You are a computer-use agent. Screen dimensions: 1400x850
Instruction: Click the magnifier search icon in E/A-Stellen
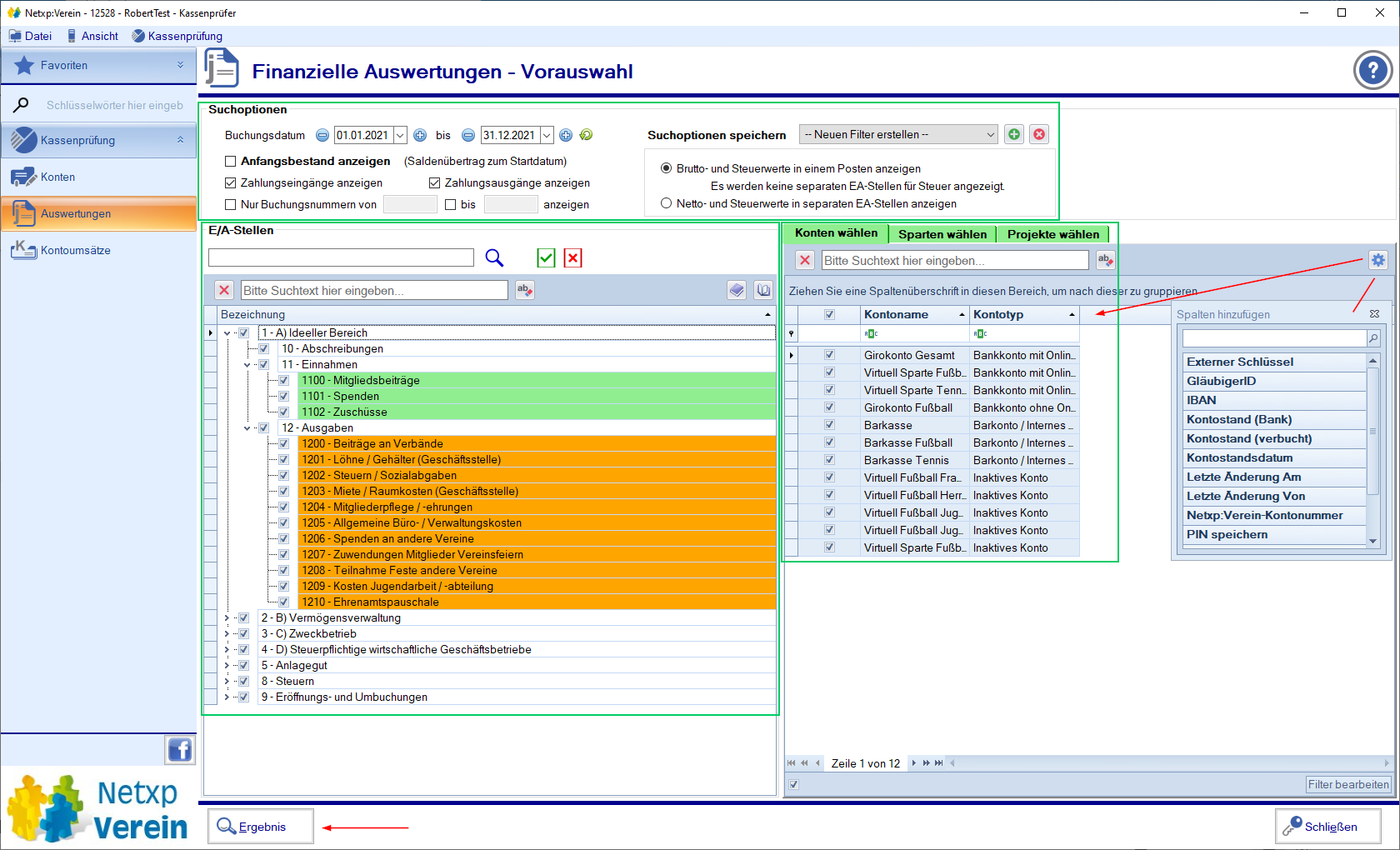[494, 258]
